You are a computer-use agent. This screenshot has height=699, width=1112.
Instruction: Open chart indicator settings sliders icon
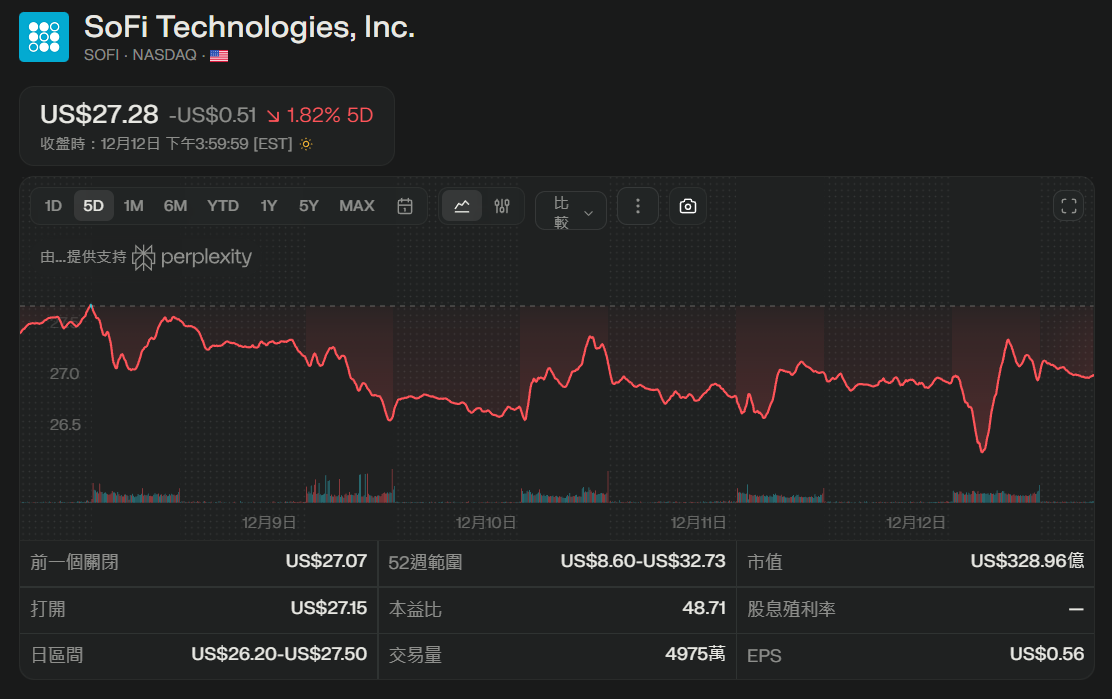pos(502,206)
